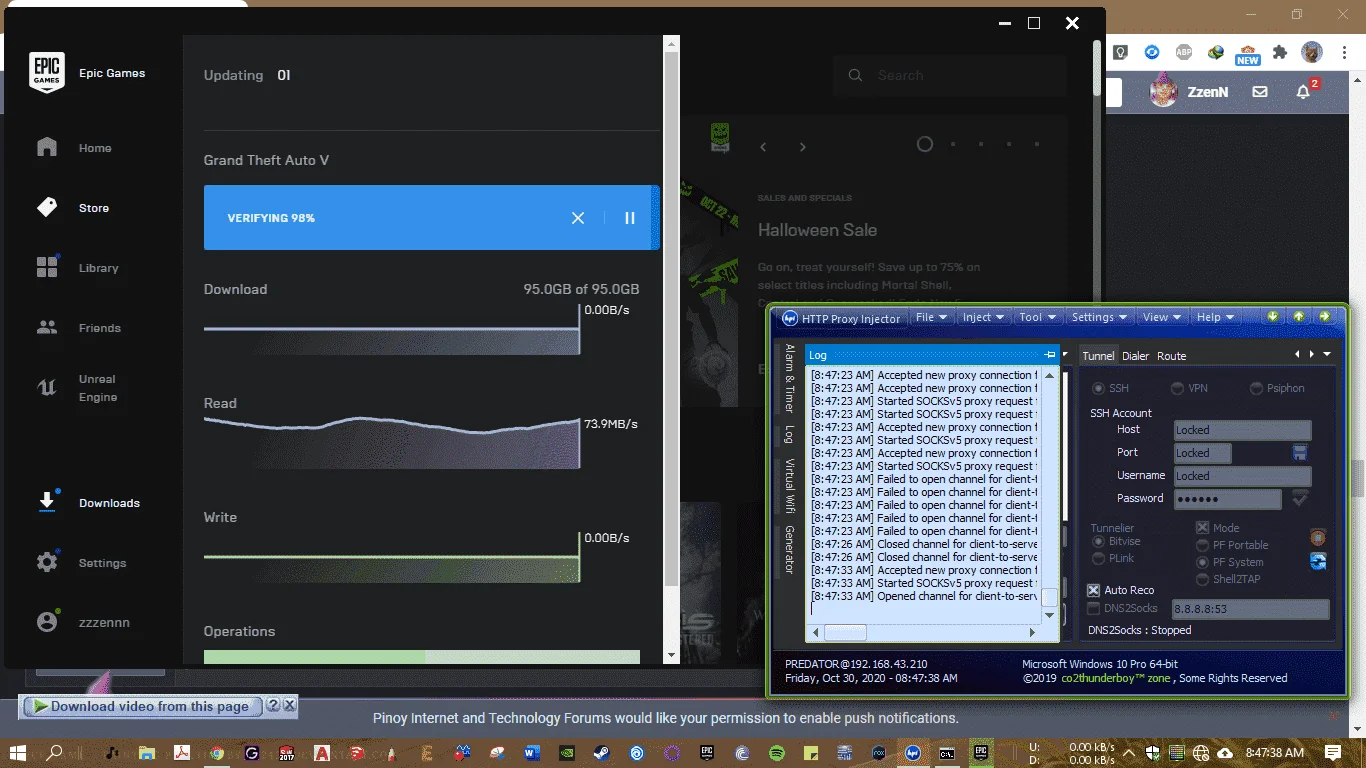
Task: Toggle Auto Reco checkbox
Action: point(1094,590)
